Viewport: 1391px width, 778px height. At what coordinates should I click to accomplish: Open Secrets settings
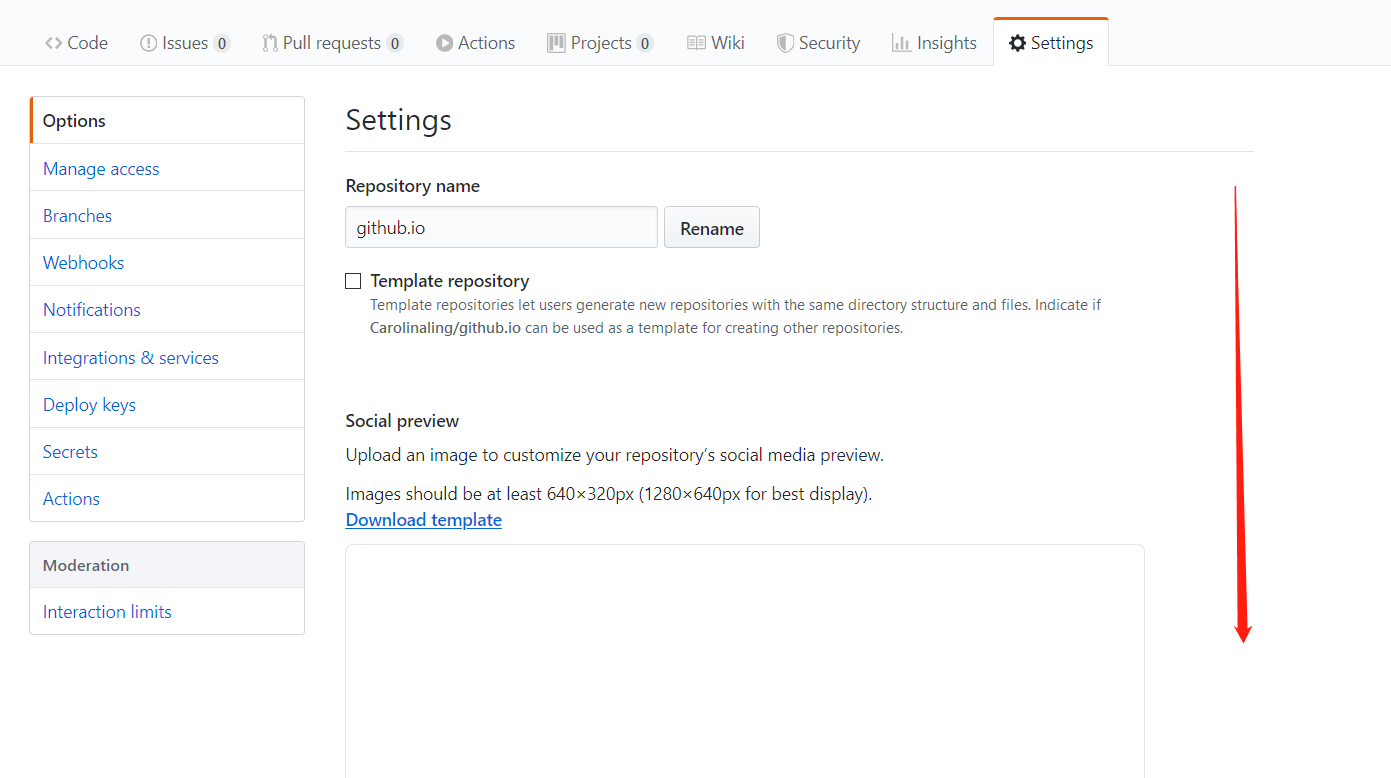167,451
